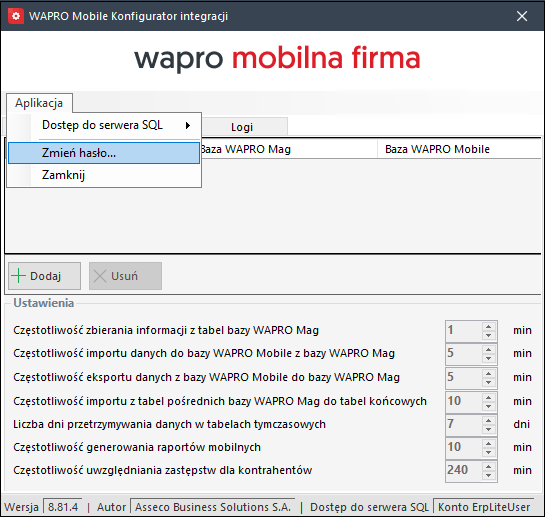Decrease mobile report generation frequency
The image size is (545, 517).
[x=489, y=453]
